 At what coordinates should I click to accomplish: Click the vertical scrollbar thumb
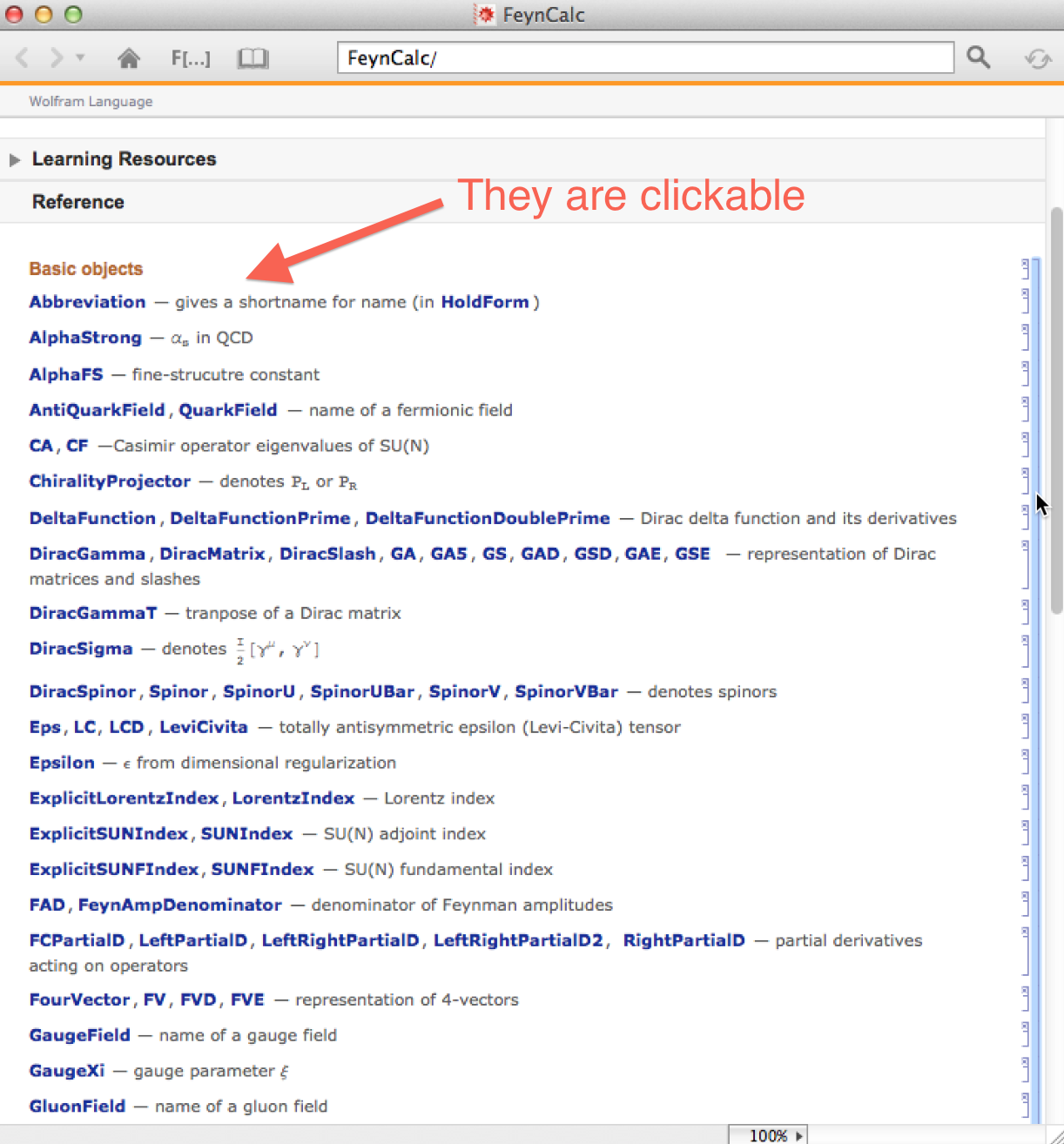pos(1057,409)
